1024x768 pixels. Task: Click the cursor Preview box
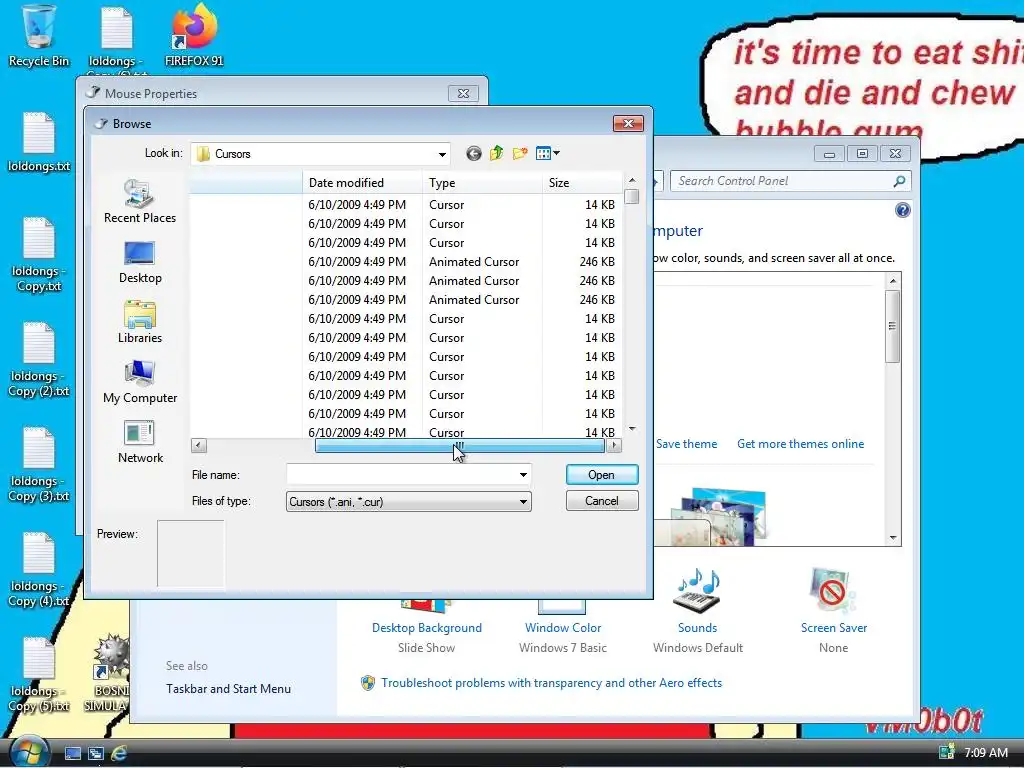pyautogui.click(x=191, y=553)
